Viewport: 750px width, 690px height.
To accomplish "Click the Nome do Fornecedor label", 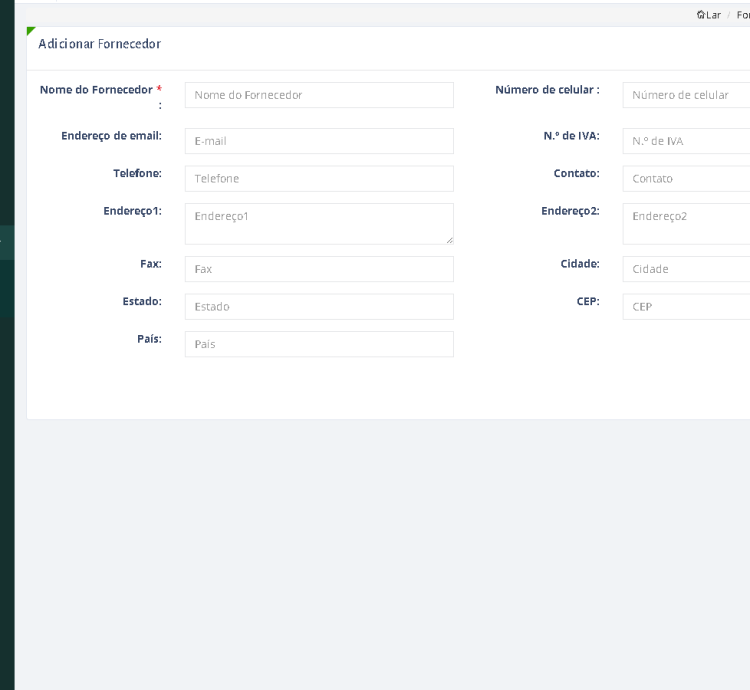I will click(96, 90).
